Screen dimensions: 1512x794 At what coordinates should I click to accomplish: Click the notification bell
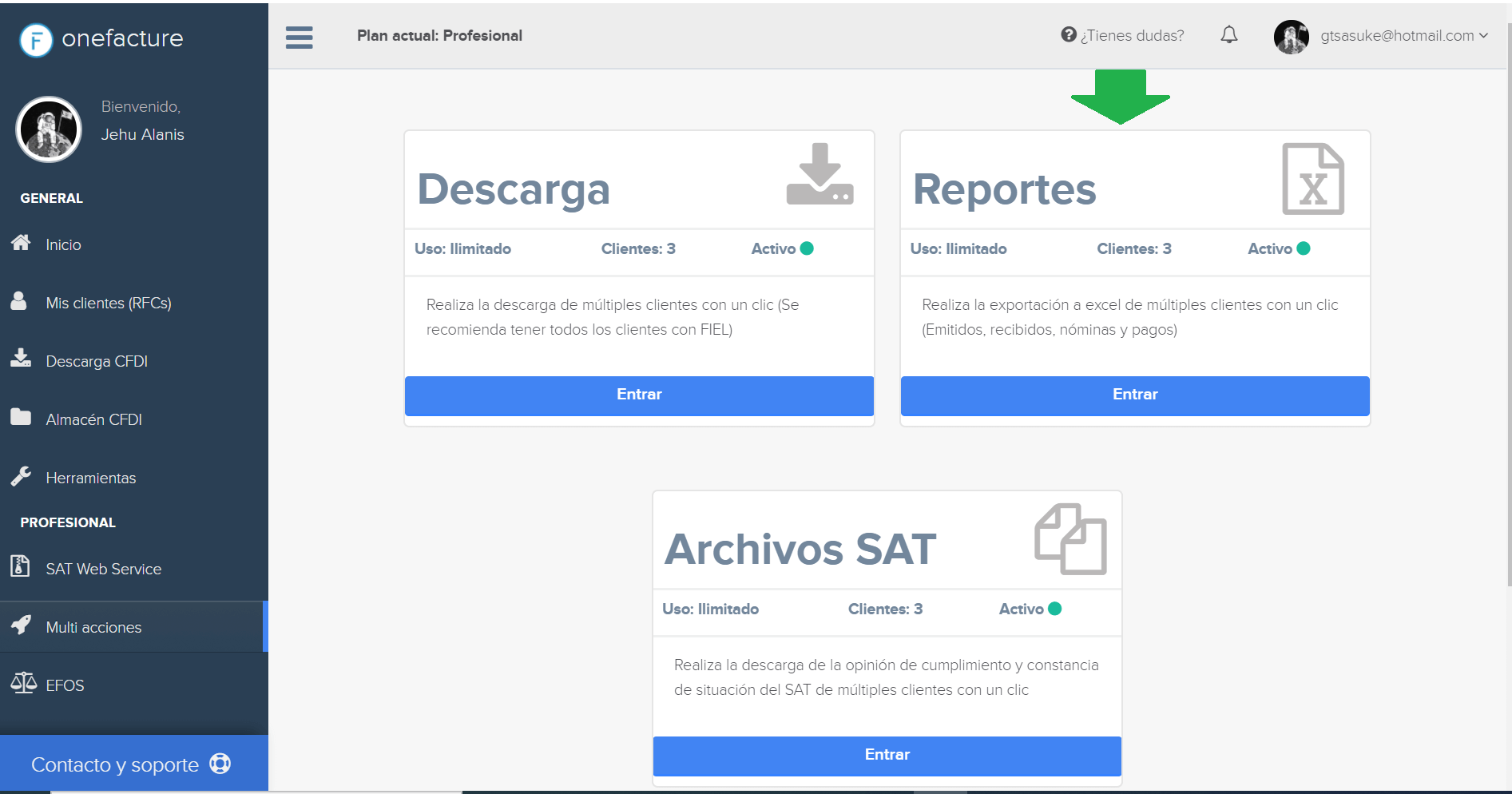[1229, 35]
